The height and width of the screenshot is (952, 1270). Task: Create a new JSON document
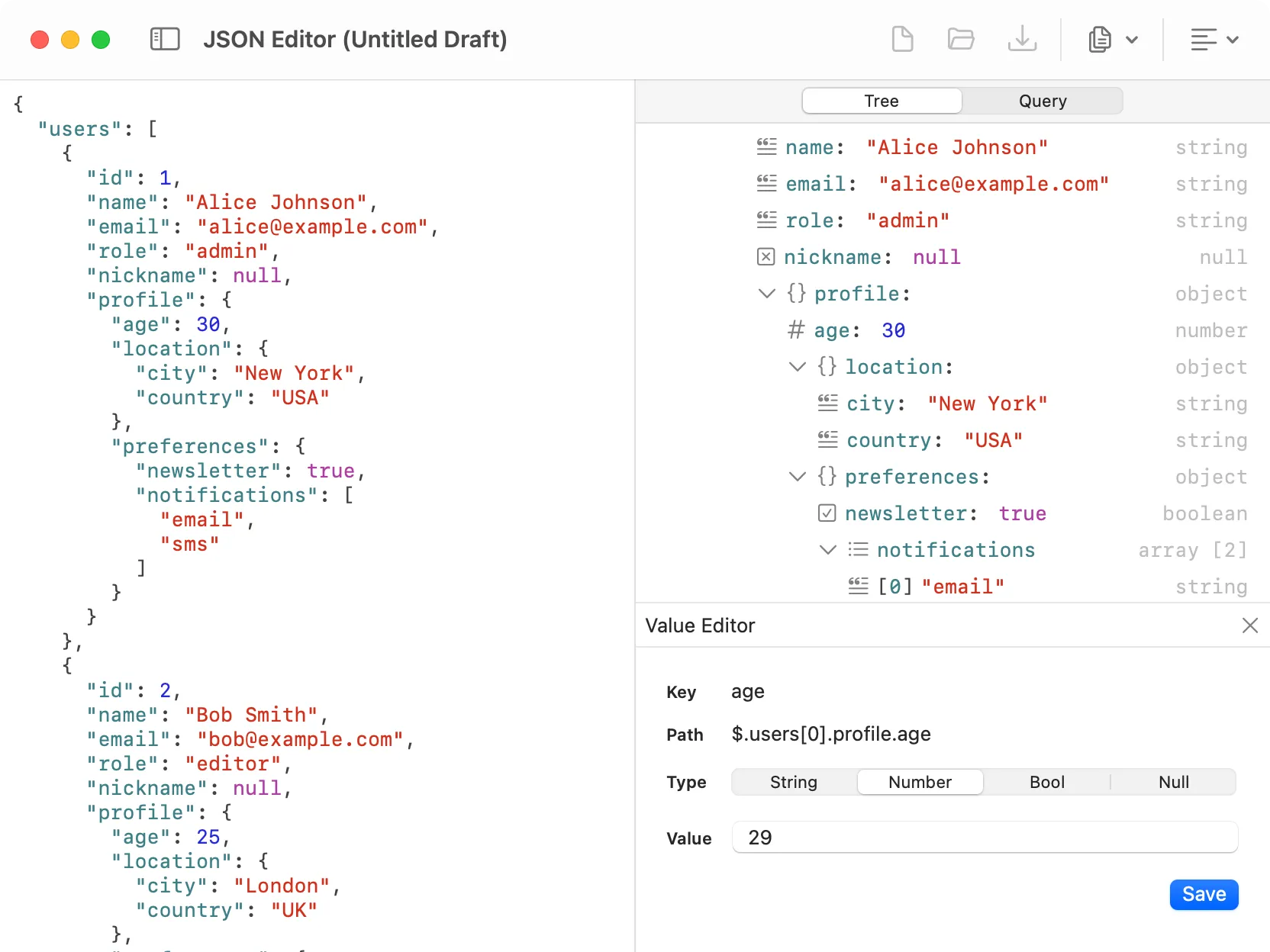[903, 39]
